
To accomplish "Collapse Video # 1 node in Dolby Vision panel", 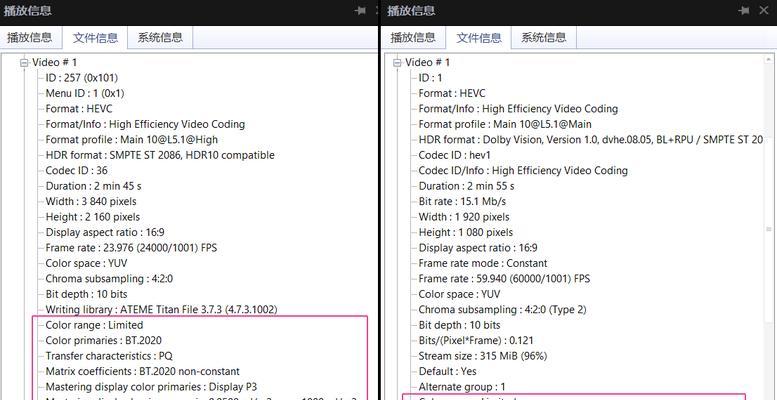I will pos(397,62).
